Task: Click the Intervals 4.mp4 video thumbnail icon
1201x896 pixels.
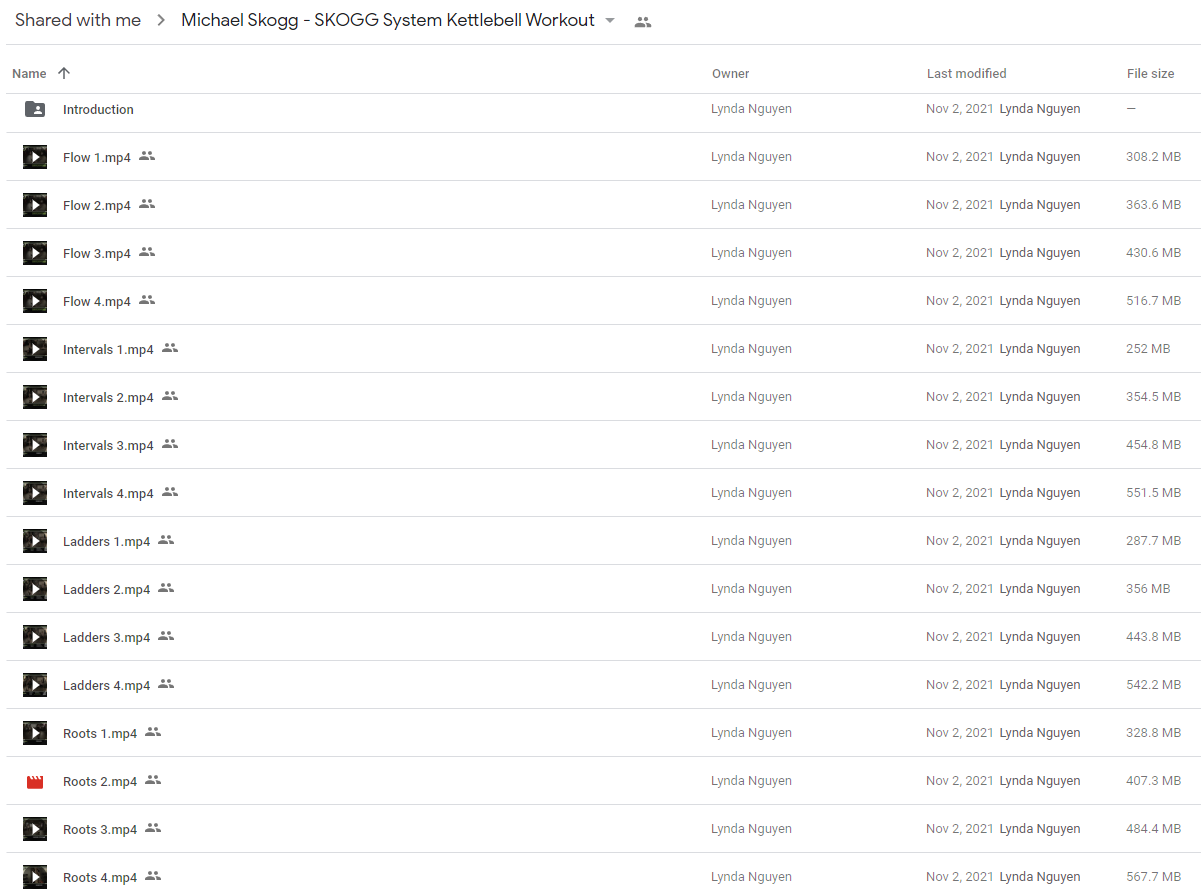Action: (x=35, y=493)
